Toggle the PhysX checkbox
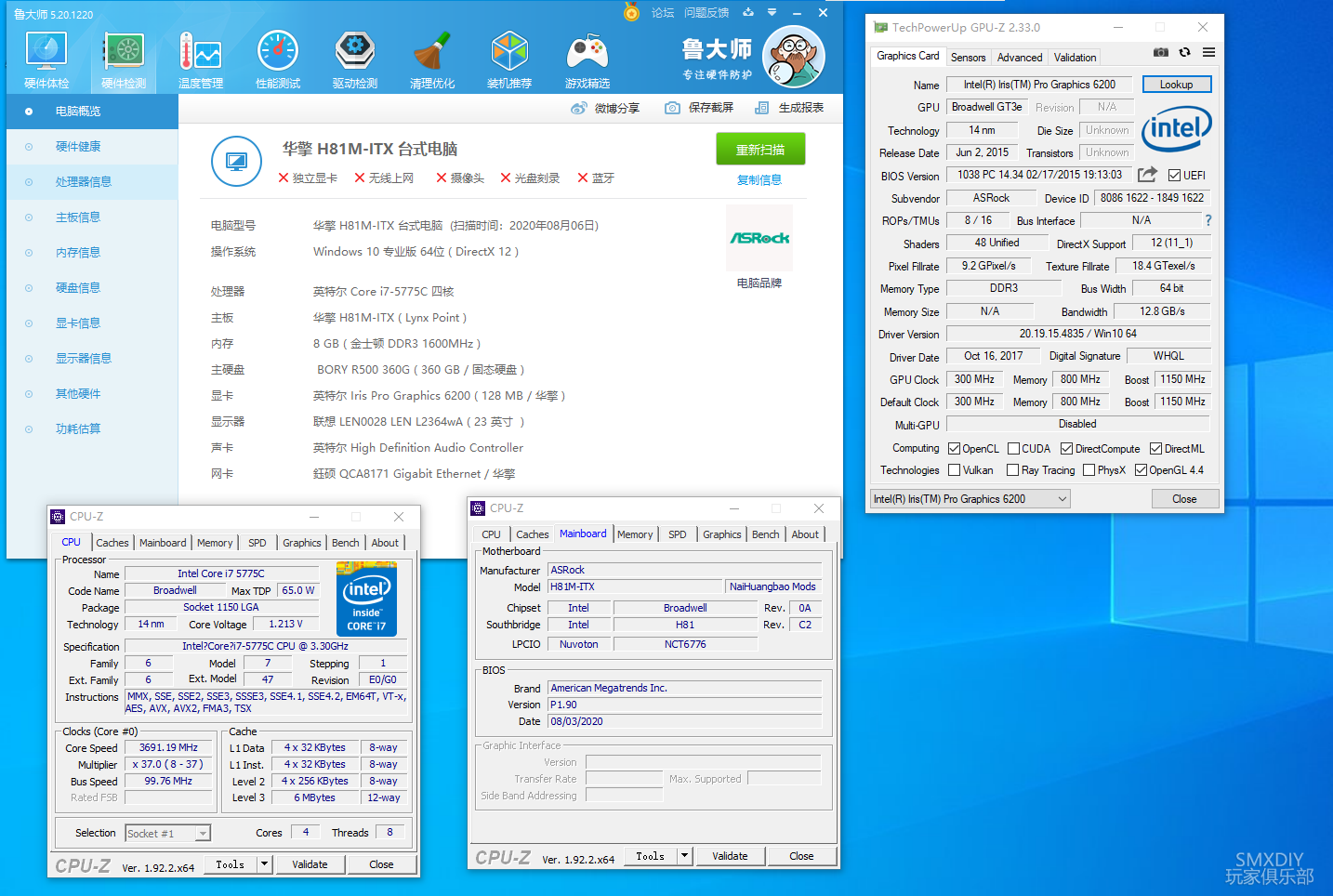 click(1089, 470)
